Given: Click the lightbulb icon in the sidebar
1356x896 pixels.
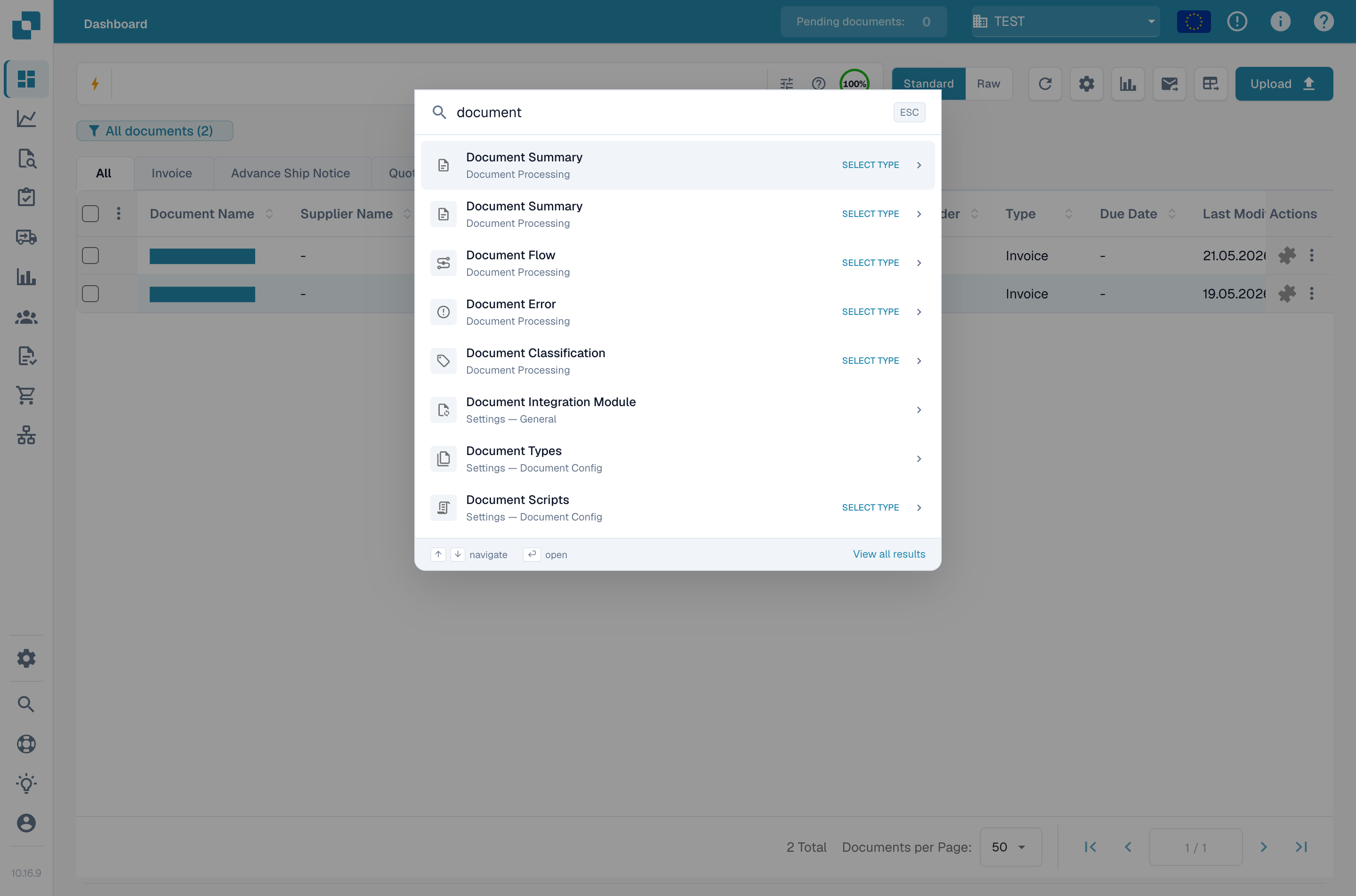Looking at the screenshot, I should click(26, 784).
